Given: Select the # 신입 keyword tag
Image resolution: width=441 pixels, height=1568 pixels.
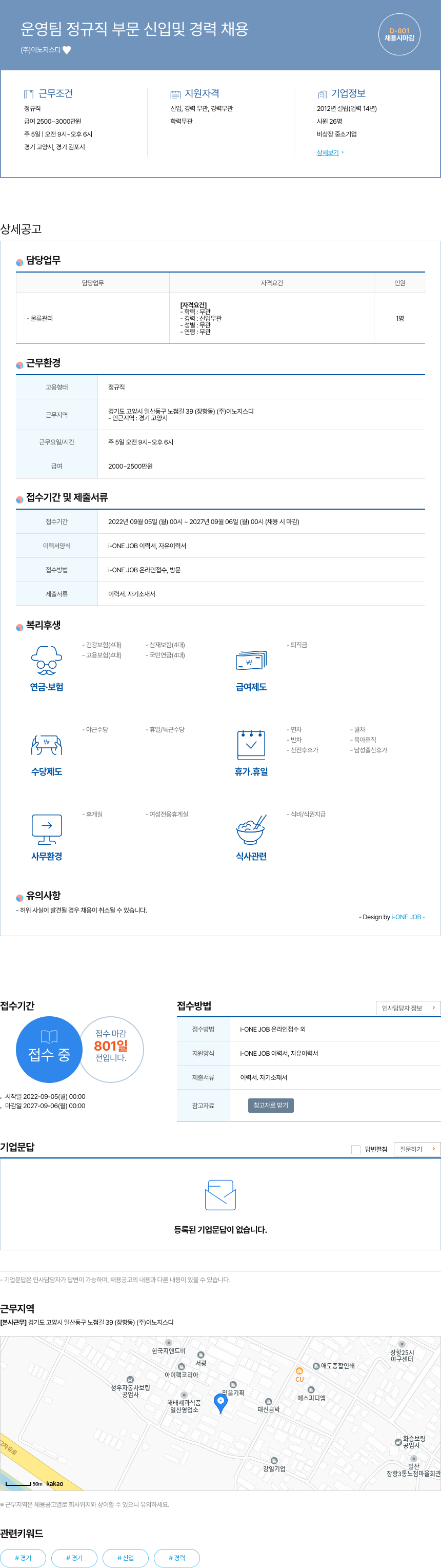Looking at the screenshot, I should click(125, 1558).
